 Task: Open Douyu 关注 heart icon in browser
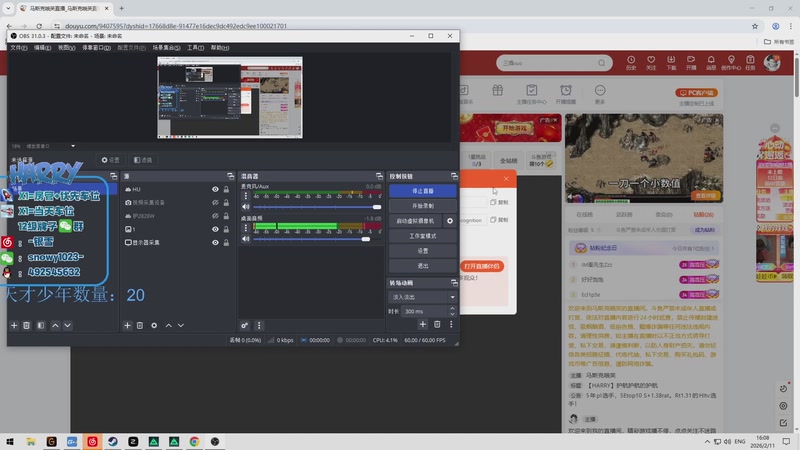(651, 63)
